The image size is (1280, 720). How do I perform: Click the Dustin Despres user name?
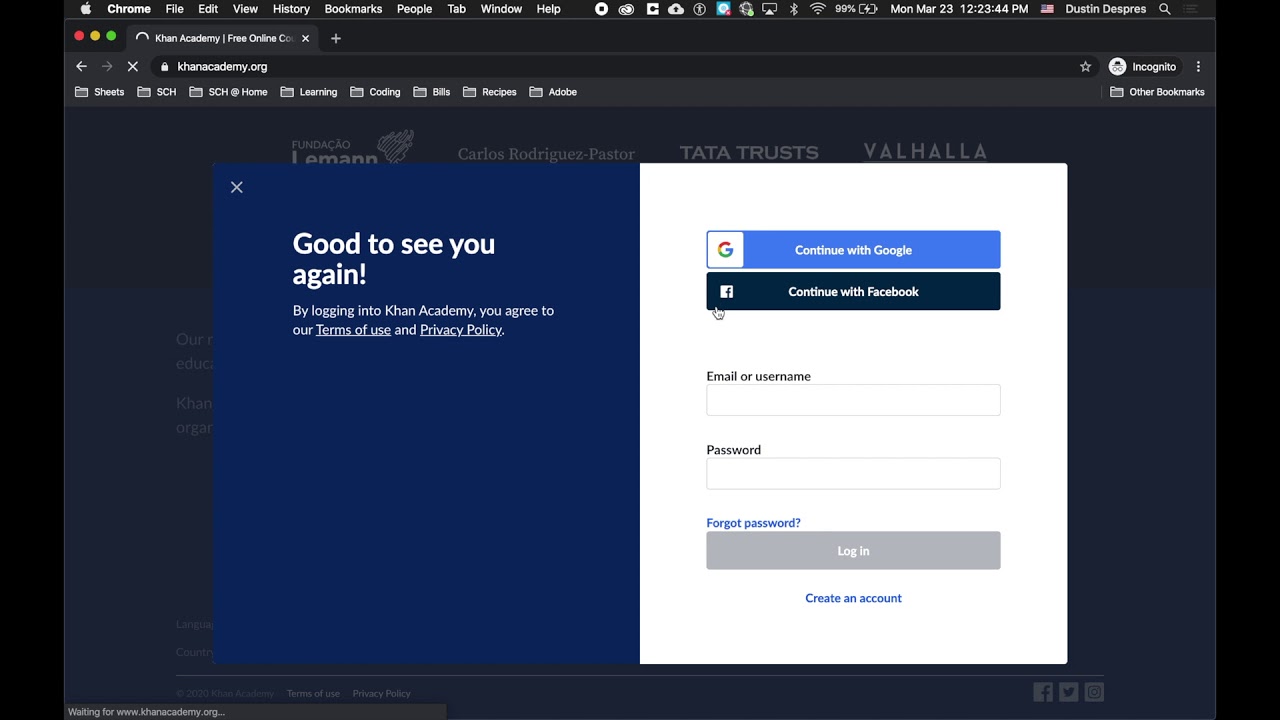[x=1106, y=9]
